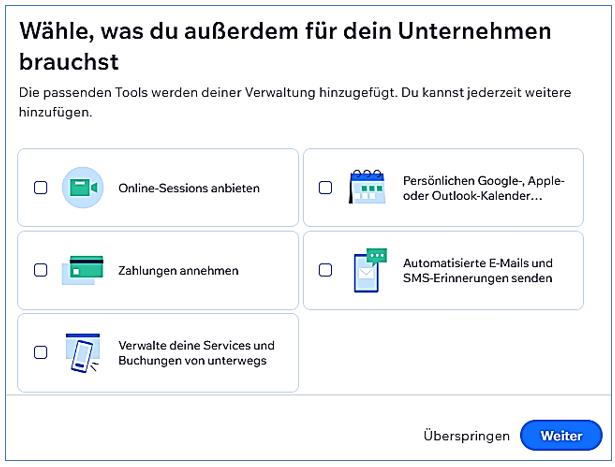Check the Zahlungen annehmen checkbox
This screenshot has height=467, width=615.
[41, 270]
